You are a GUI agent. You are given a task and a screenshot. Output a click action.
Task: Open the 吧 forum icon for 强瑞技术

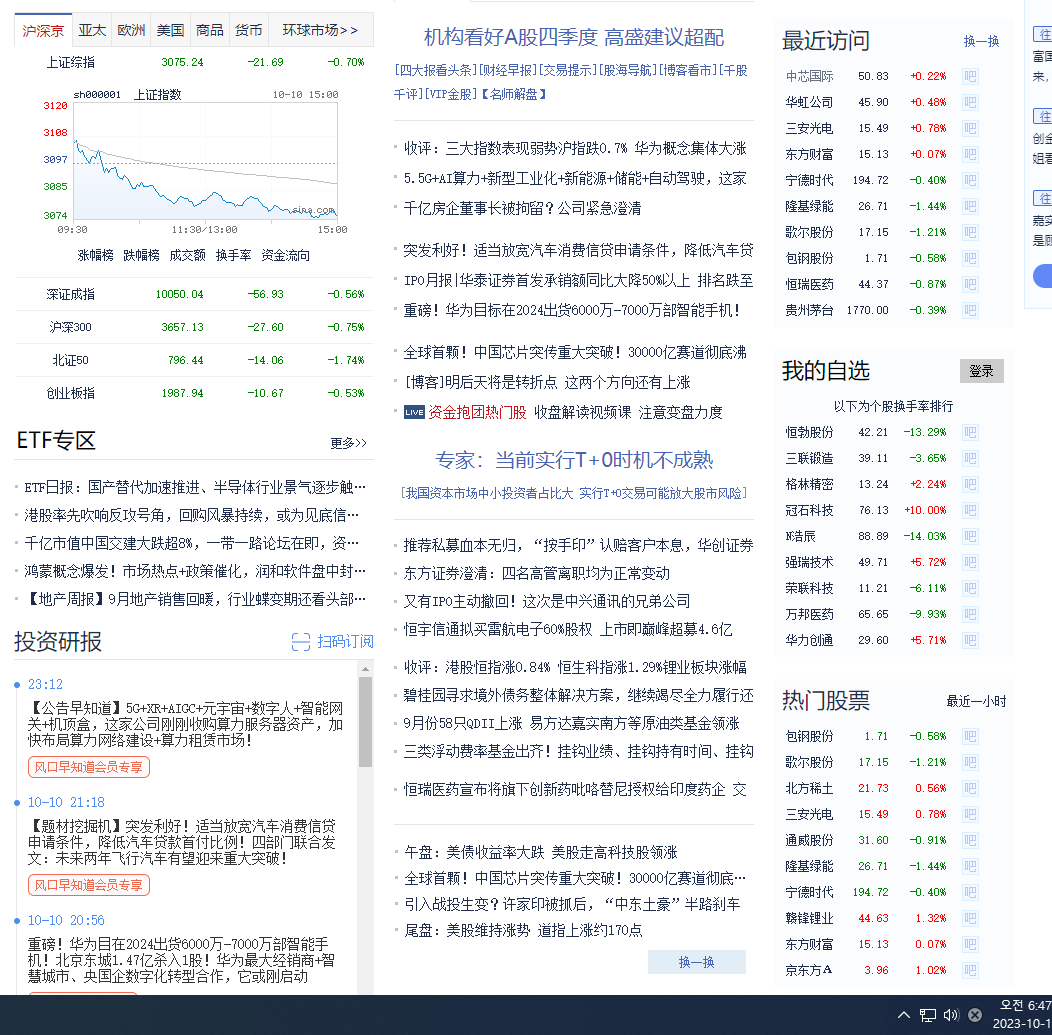[x=969, y=562]
